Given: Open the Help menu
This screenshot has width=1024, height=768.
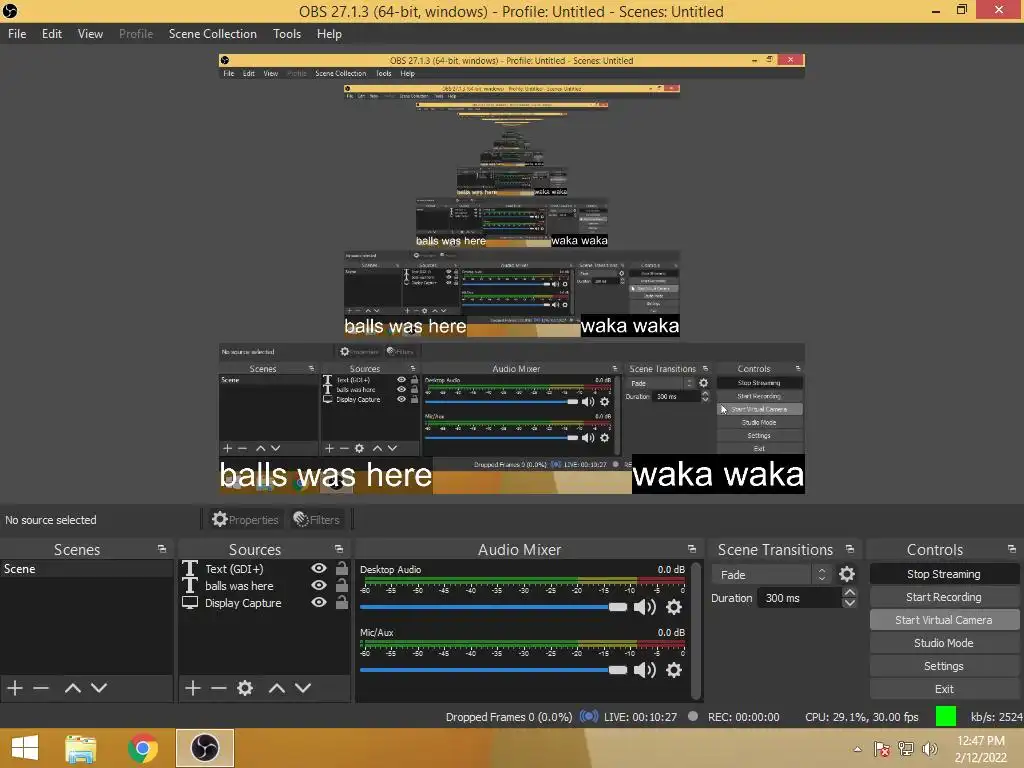Looking at the screenshot, I should pos(329,34).
